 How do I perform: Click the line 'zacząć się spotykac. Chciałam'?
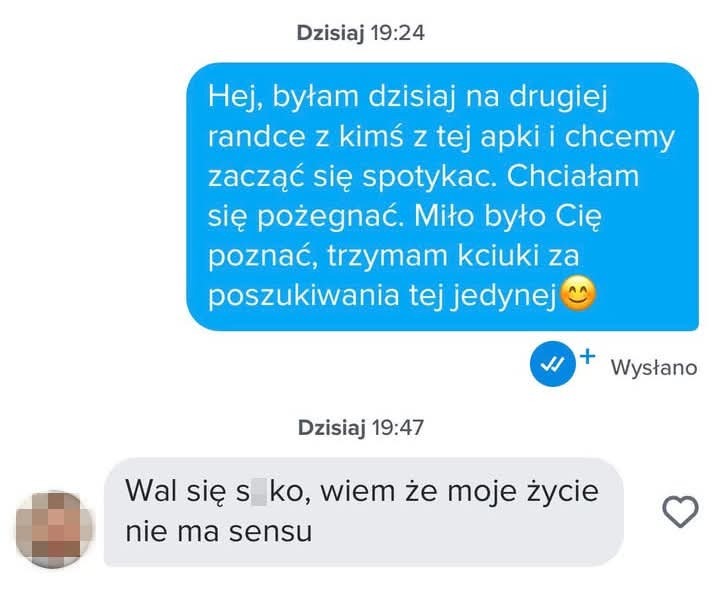(423, 177)
